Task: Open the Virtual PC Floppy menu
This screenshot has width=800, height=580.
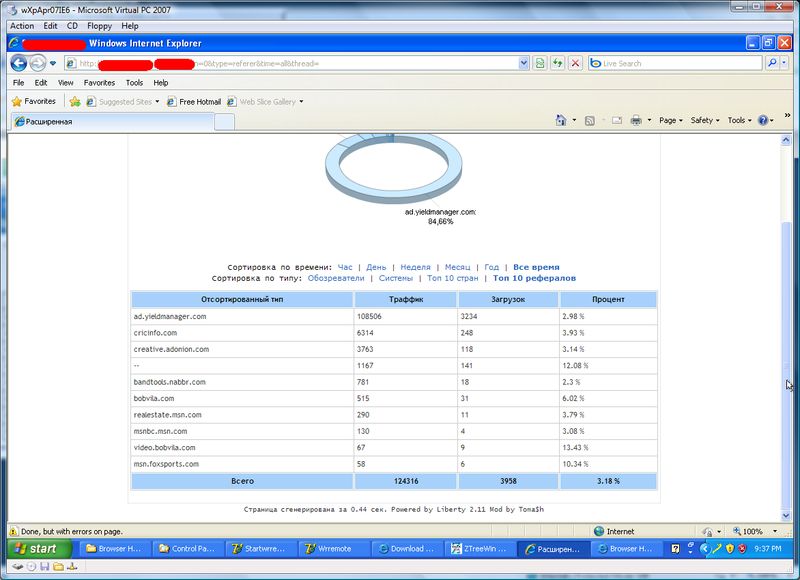Action: click(99, 26)
